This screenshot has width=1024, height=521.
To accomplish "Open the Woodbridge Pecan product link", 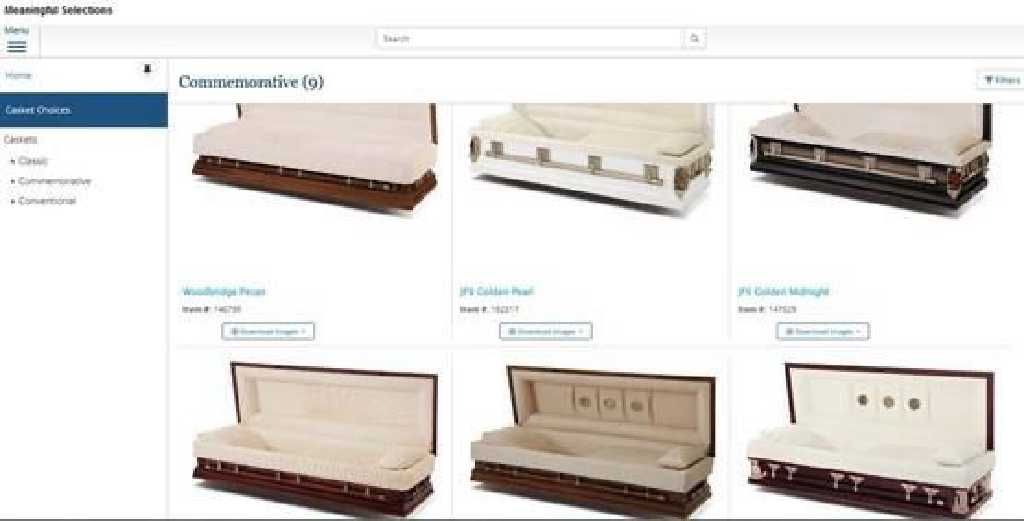I will pyautogui.click(x=224, y=291).
